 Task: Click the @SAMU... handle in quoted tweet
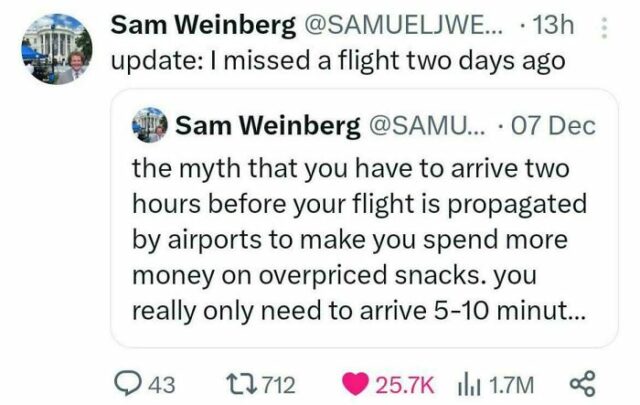[x=428, y=125]
